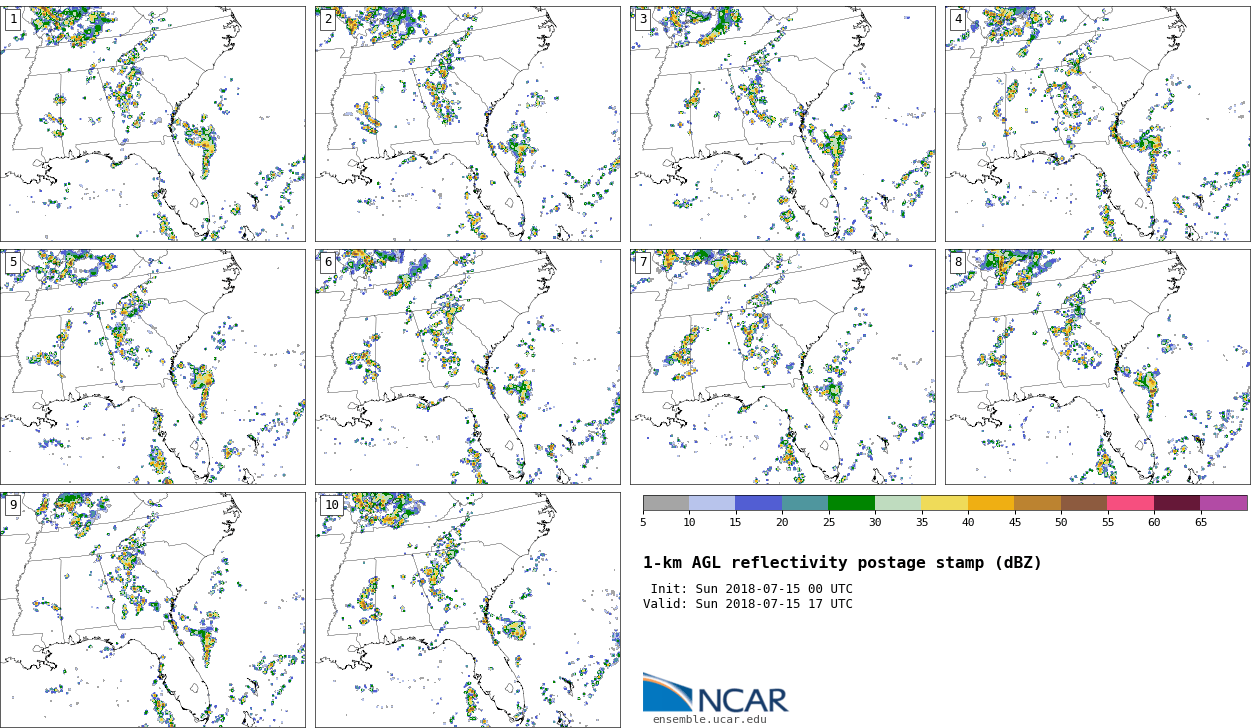
Task: Pick the gray 5–10 dBZ swatch
Action: (666, 503)
